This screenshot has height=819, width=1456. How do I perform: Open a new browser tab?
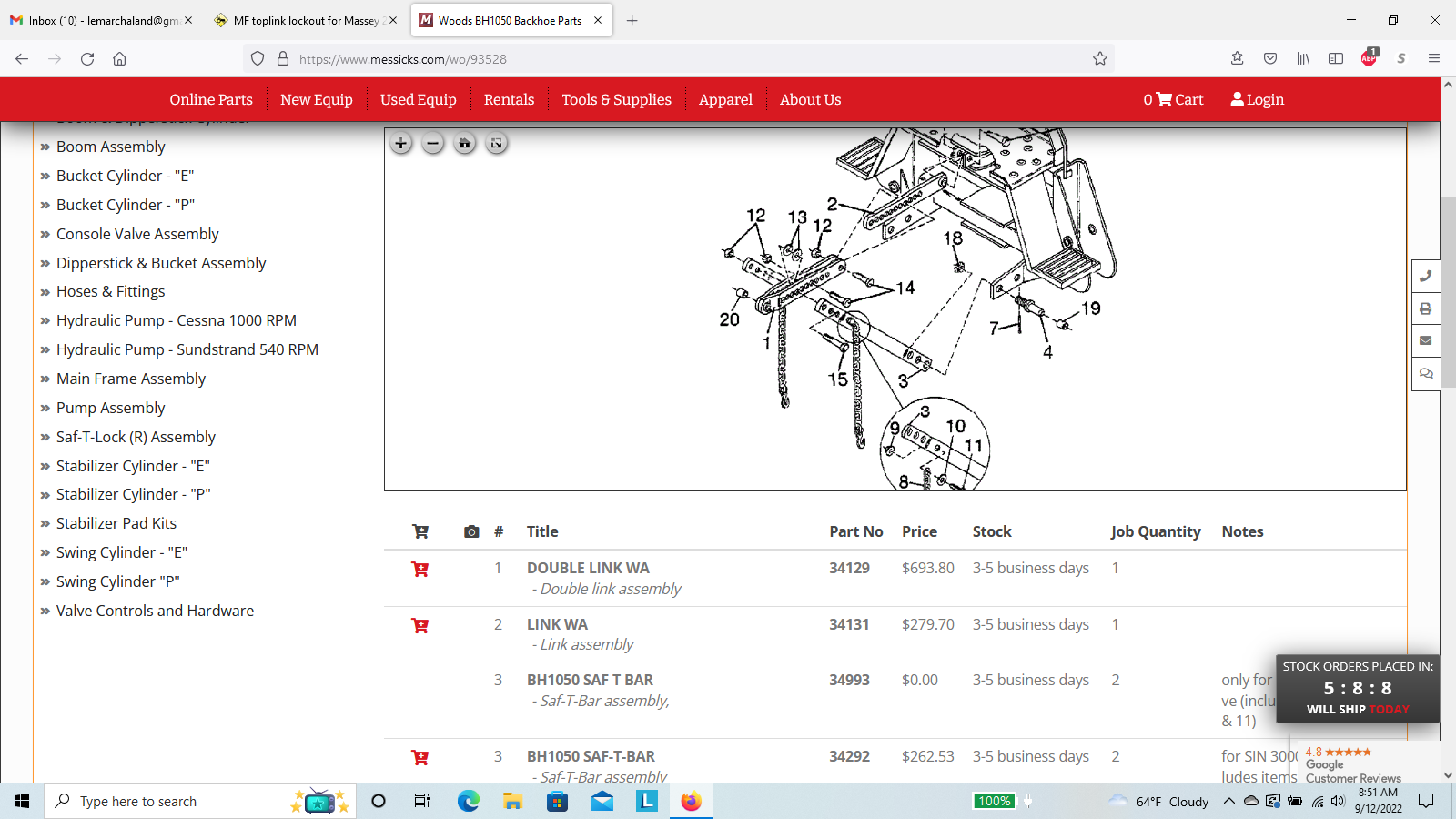tap(632, 20)
